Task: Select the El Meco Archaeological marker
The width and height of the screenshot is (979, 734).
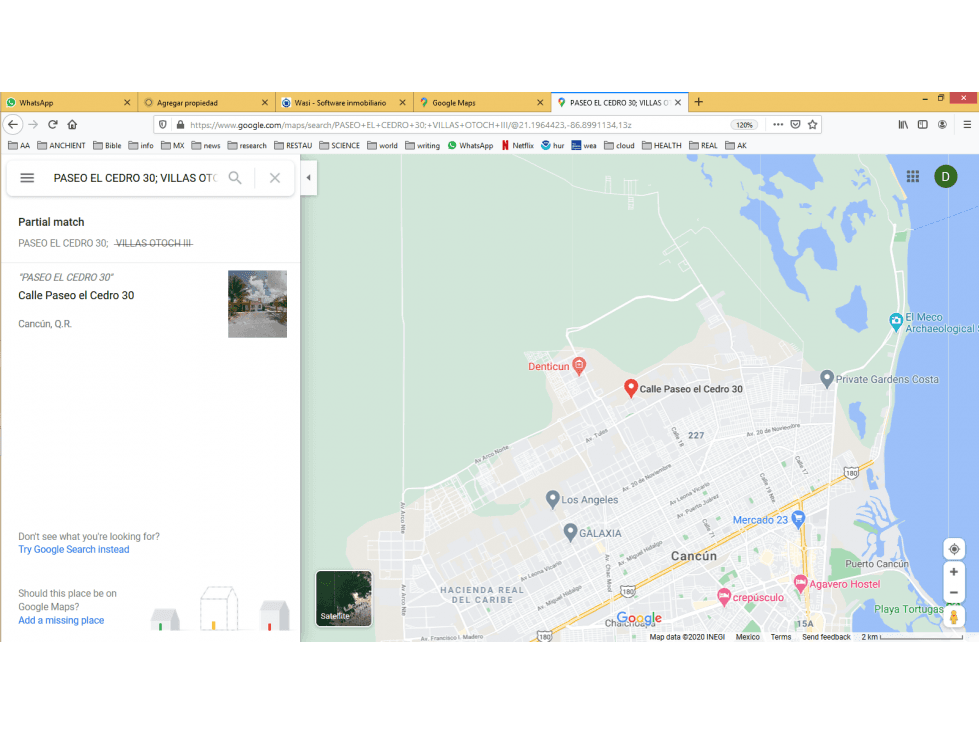Action: tap(896, 322)
